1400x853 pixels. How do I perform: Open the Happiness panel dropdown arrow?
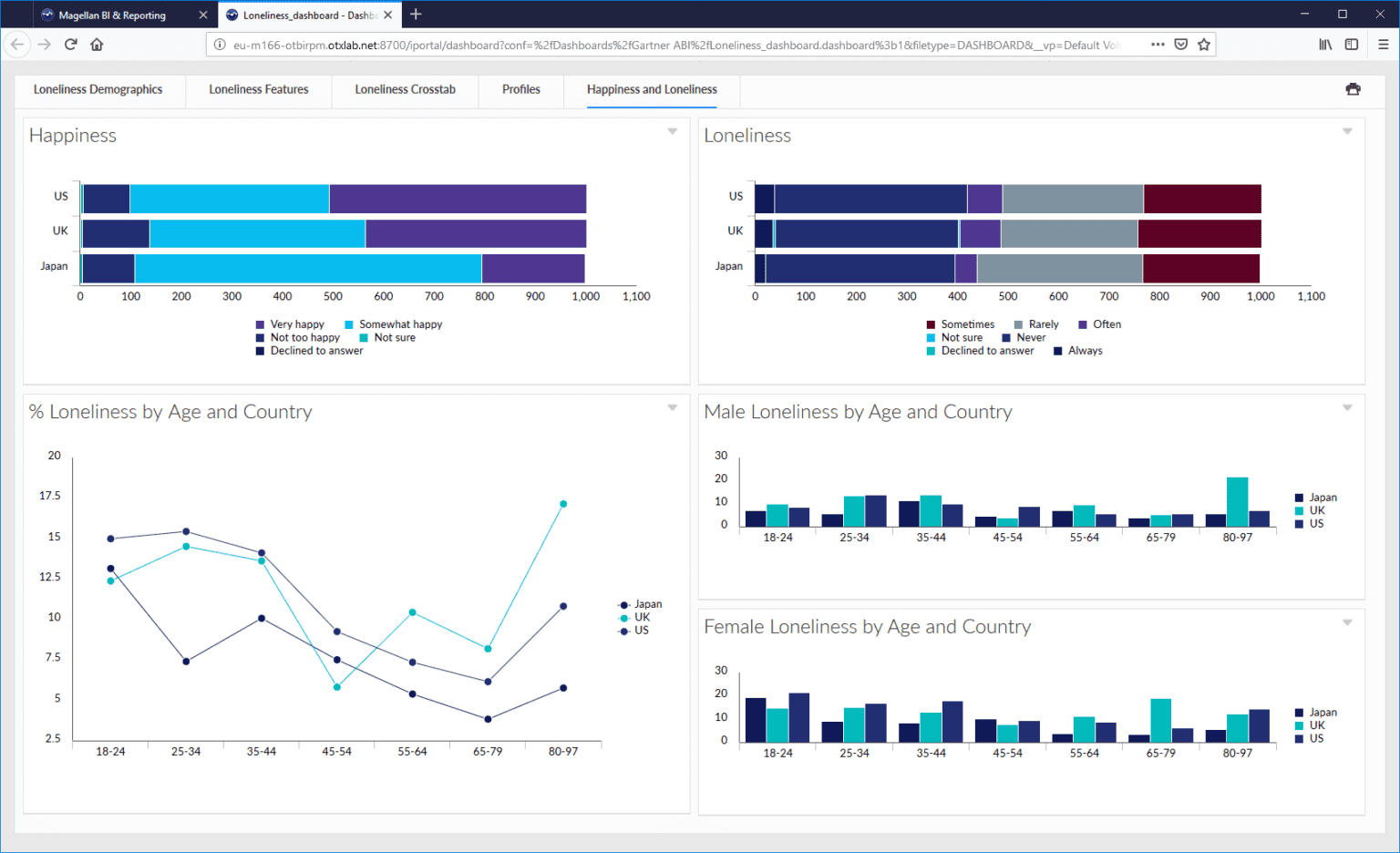pos(673,130)
